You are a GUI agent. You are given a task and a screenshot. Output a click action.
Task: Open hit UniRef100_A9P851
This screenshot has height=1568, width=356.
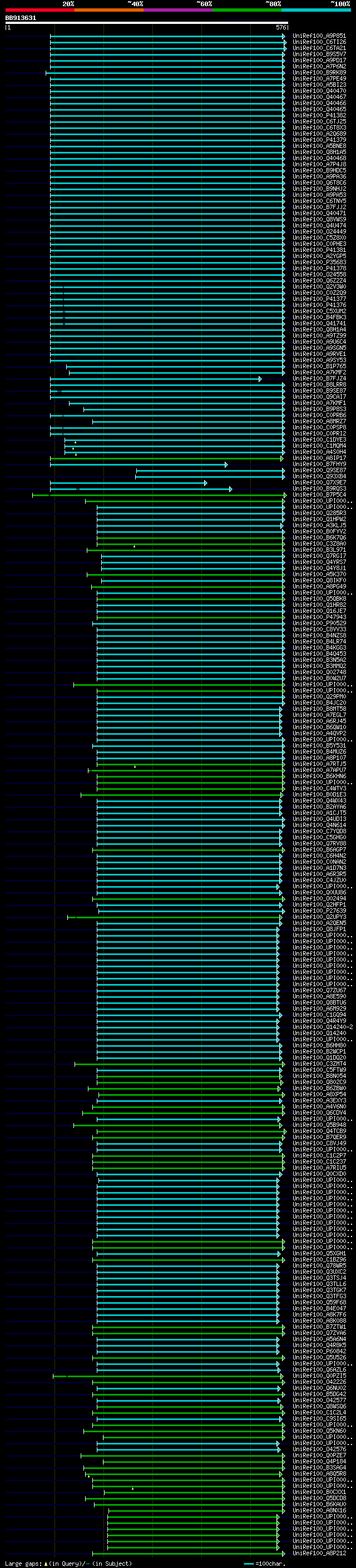coord(319,36)
